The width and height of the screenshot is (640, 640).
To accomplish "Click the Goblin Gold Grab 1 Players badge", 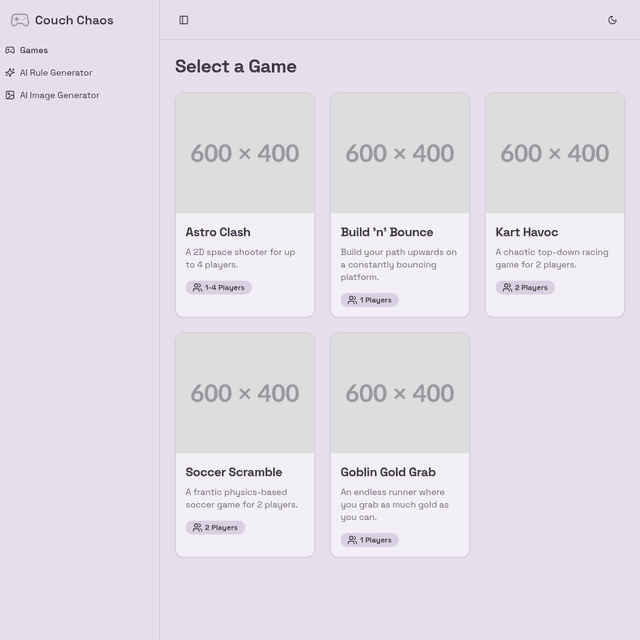I will (x=369, y=540).
